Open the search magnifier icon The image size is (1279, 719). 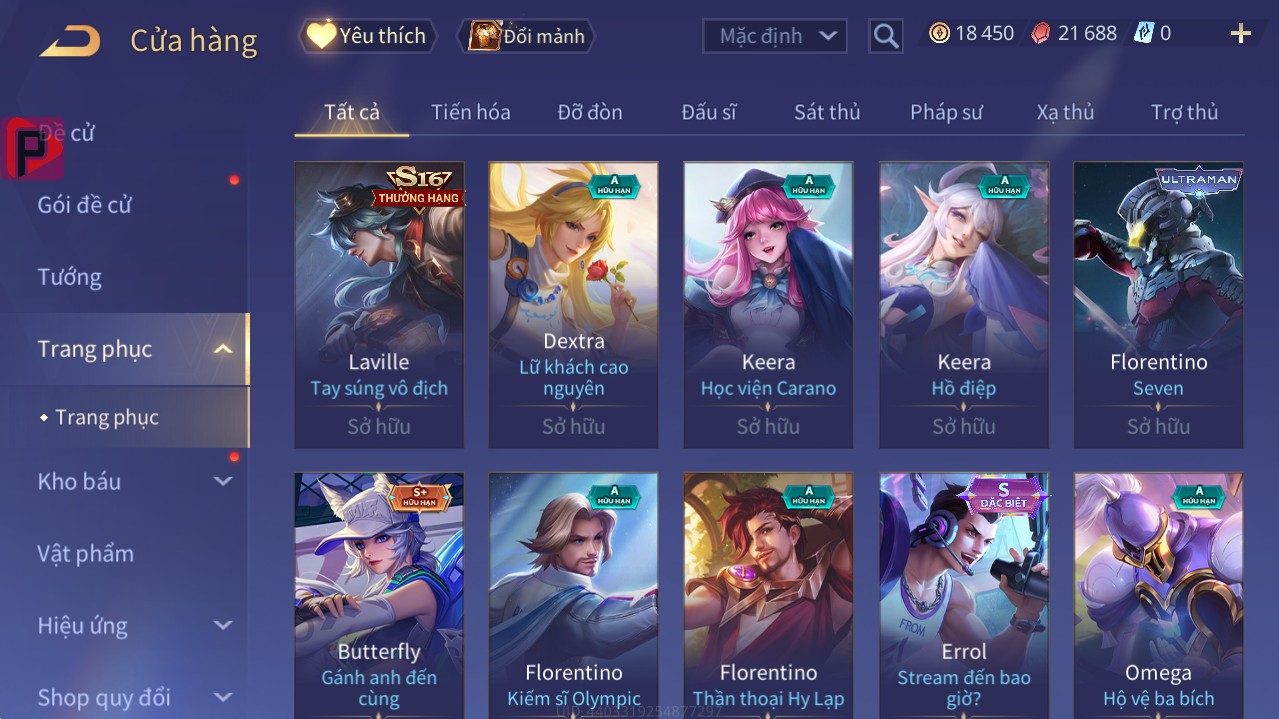pos(885,36)
